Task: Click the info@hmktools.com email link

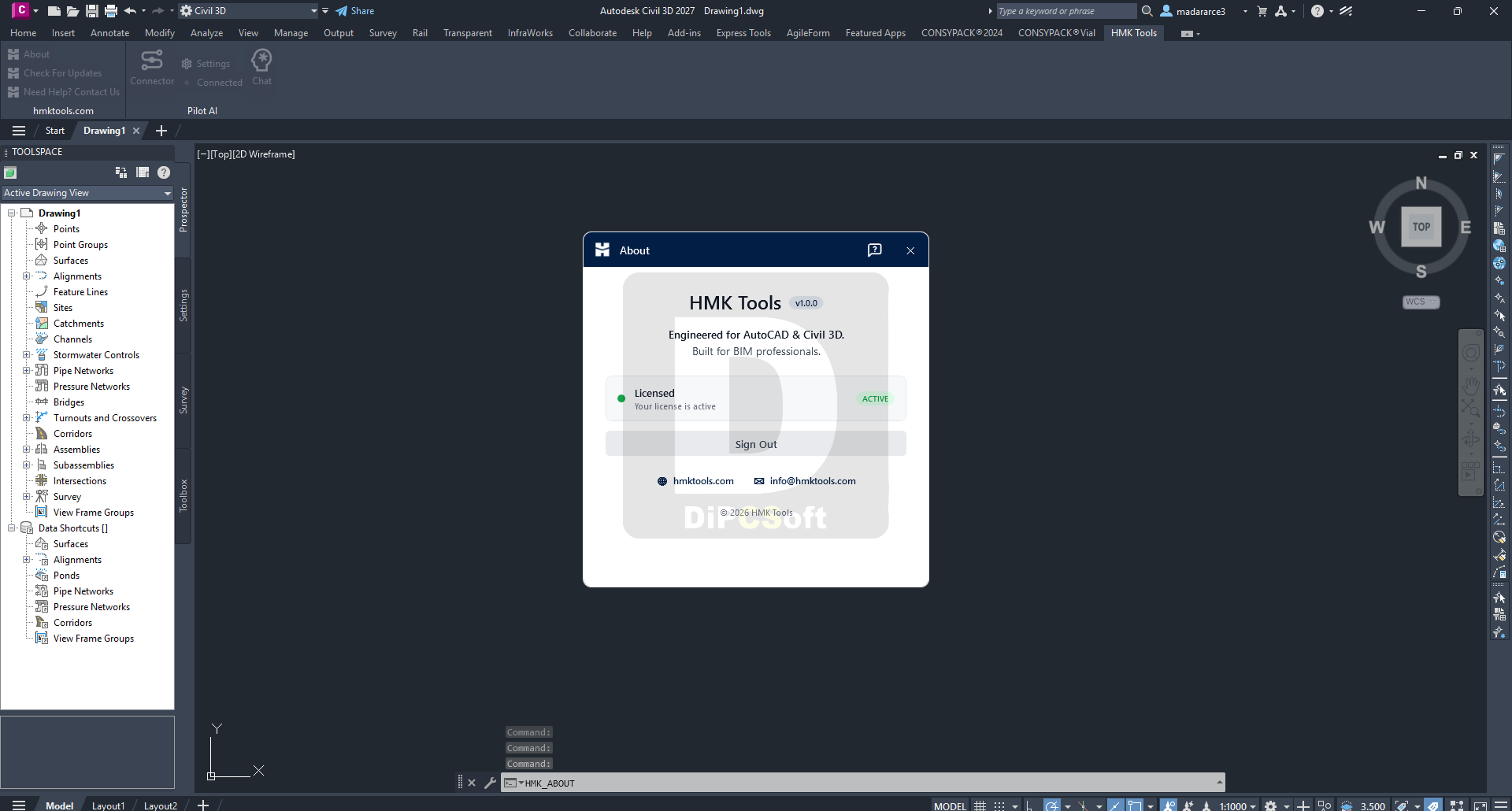Action: click(x=805, y=481)
